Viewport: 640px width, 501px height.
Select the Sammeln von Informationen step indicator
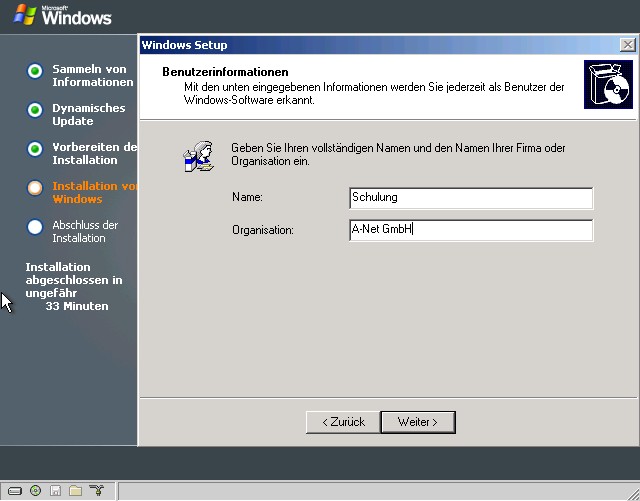point(35,71)
